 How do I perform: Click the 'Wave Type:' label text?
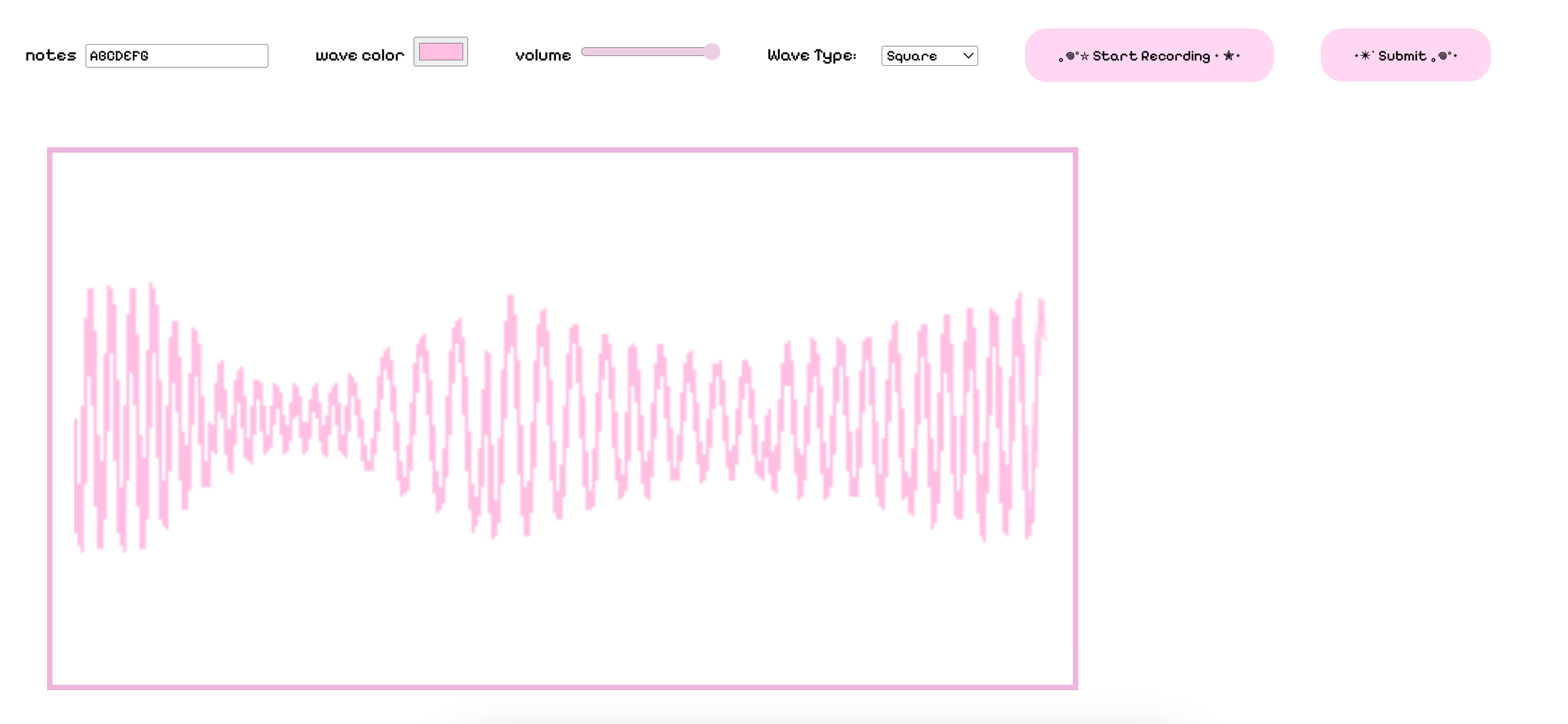click(811, 56)
